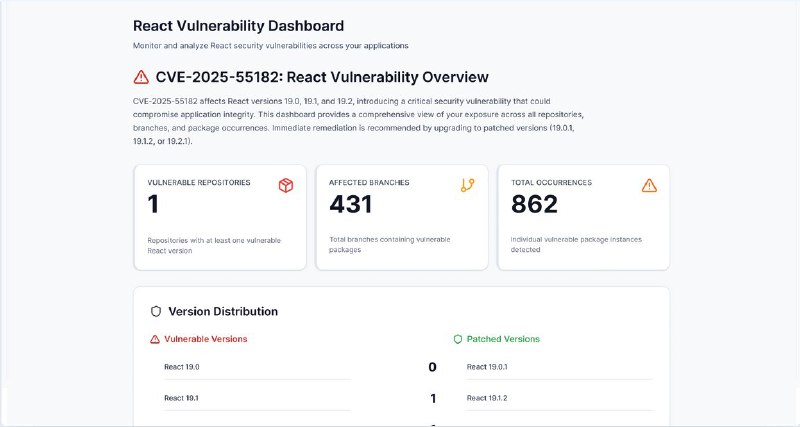Click the Version Distribution section title
The width and height of the screenshot is (800, 427).
(223, 311)
